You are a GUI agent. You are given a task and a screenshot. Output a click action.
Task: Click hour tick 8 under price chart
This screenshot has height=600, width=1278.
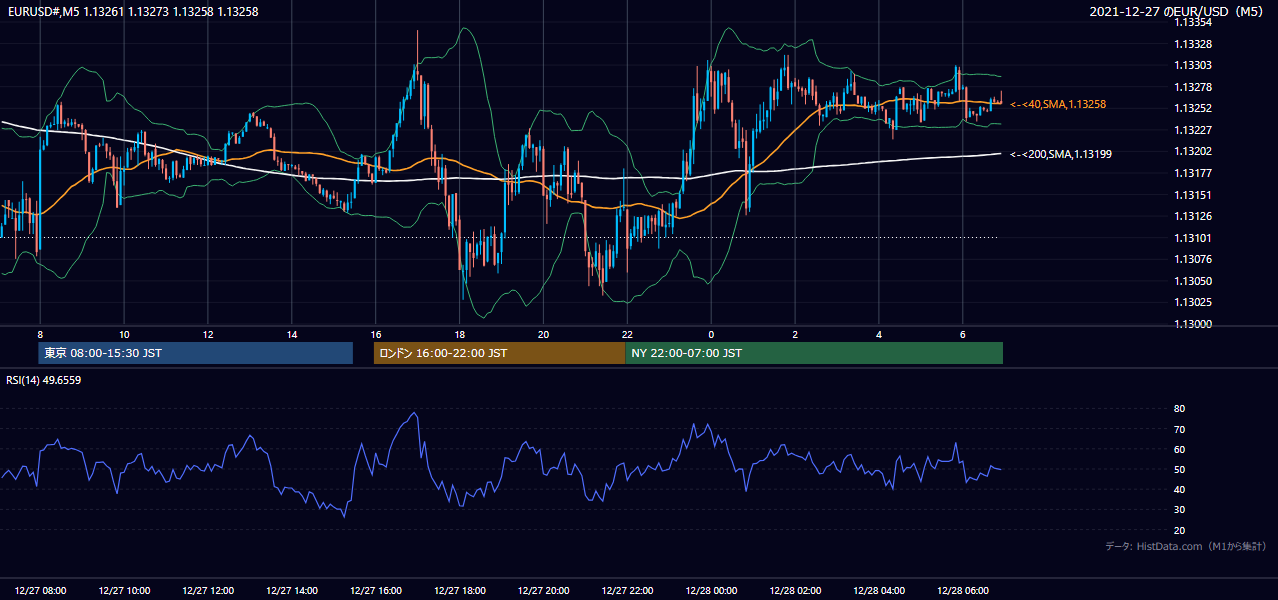pyautogui.click(x=40, y=334)
